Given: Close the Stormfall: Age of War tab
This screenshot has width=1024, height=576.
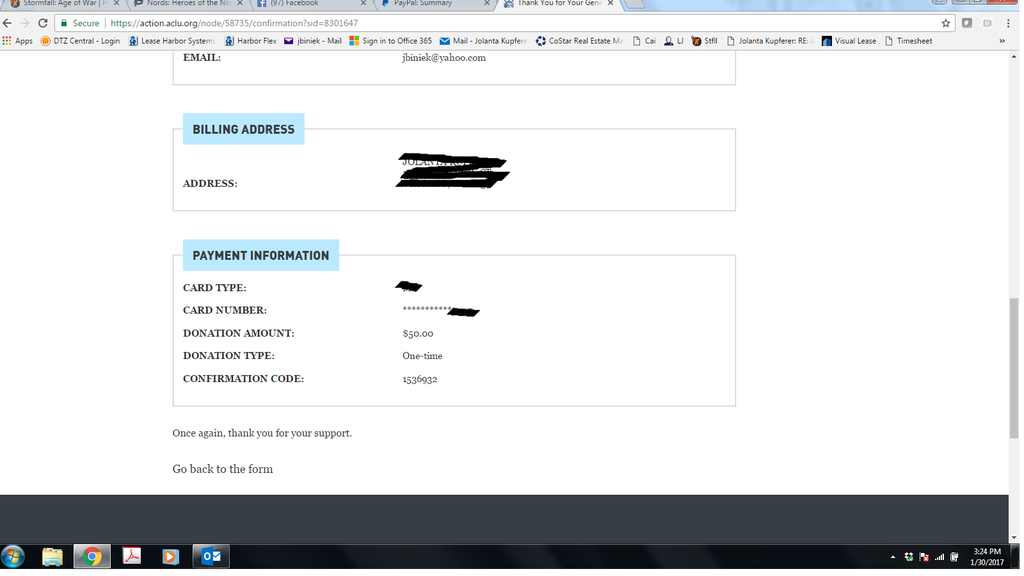Looking at the screenshot, I should click(x=116, y=3).
